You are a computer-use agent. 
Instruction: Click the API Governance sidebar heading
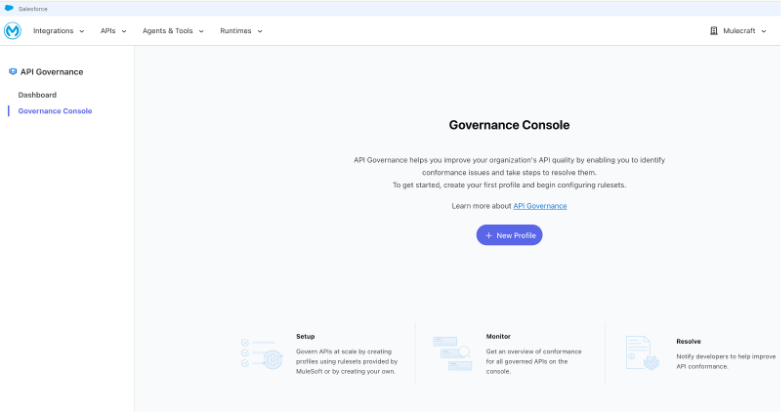51,72
